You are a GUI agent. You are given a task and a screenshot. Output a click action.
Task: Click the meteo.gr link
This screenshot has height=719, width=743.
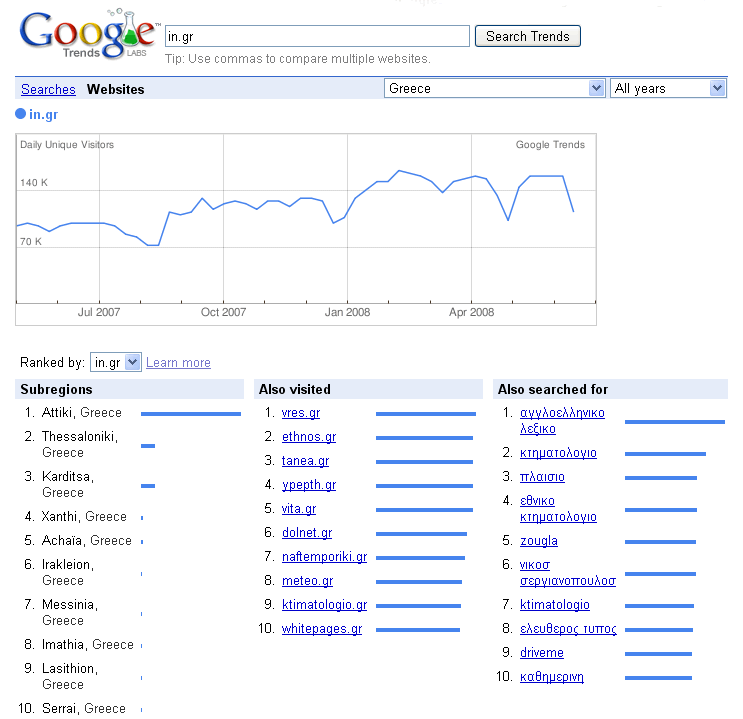tap(308, 581)
